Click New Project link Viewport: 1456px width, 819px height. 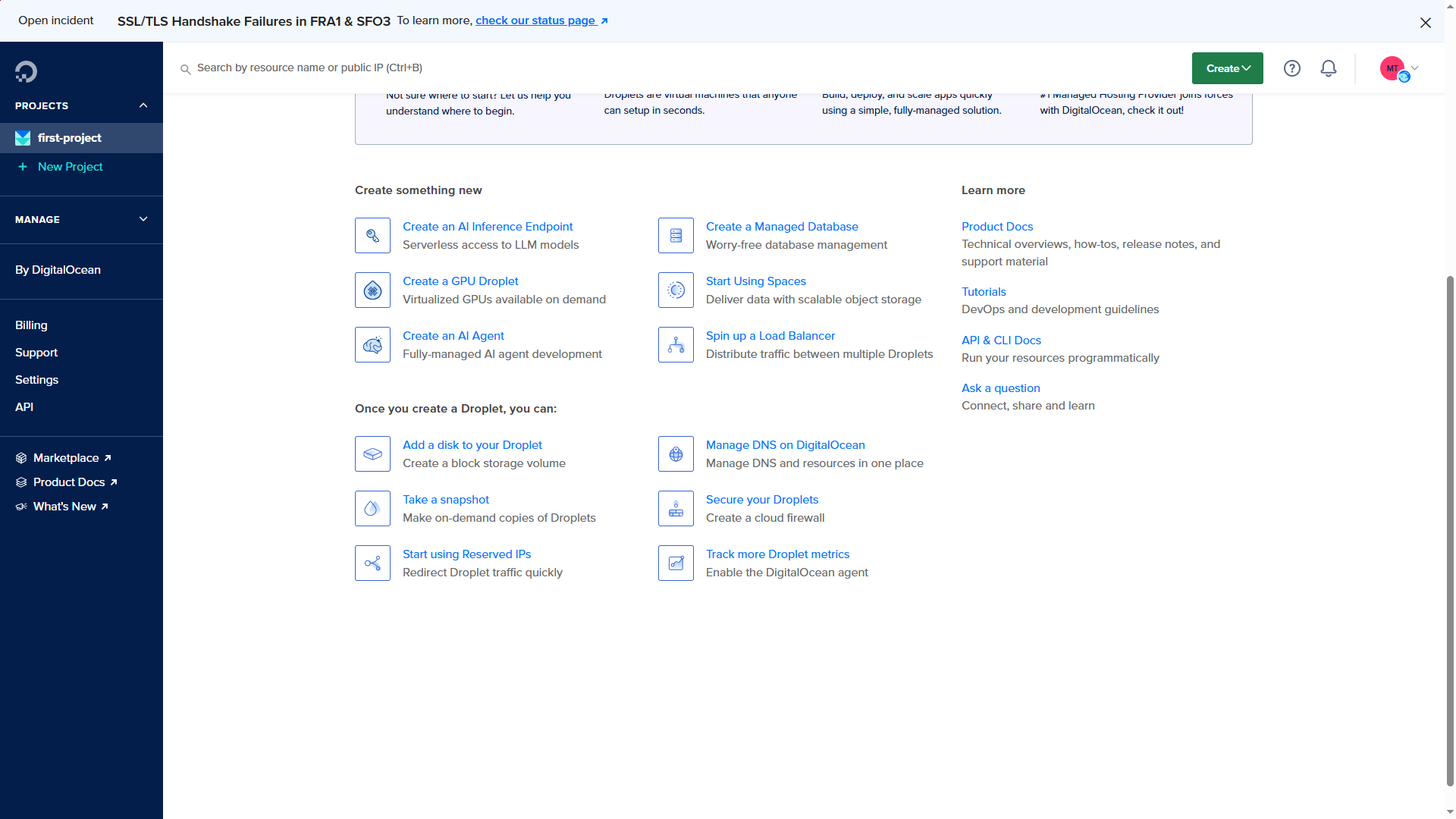tap(70, 167)
